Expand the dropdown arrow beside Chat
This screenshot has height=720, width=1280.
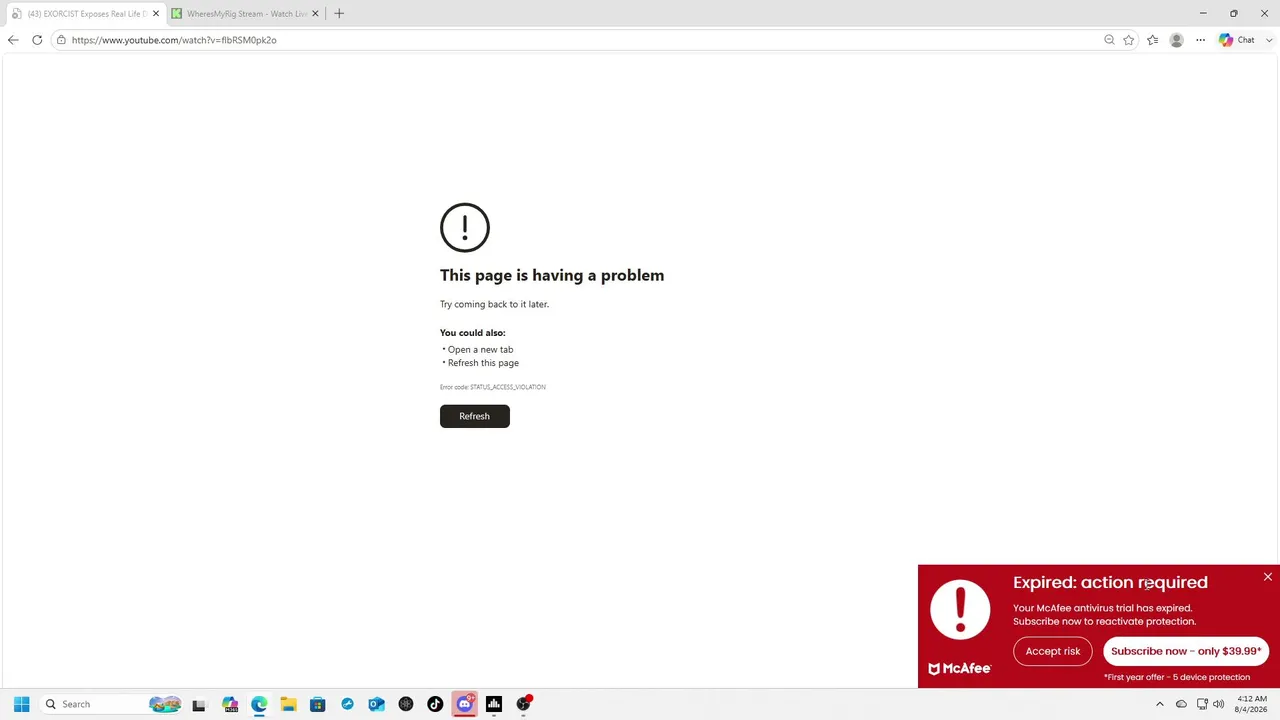1269,40
